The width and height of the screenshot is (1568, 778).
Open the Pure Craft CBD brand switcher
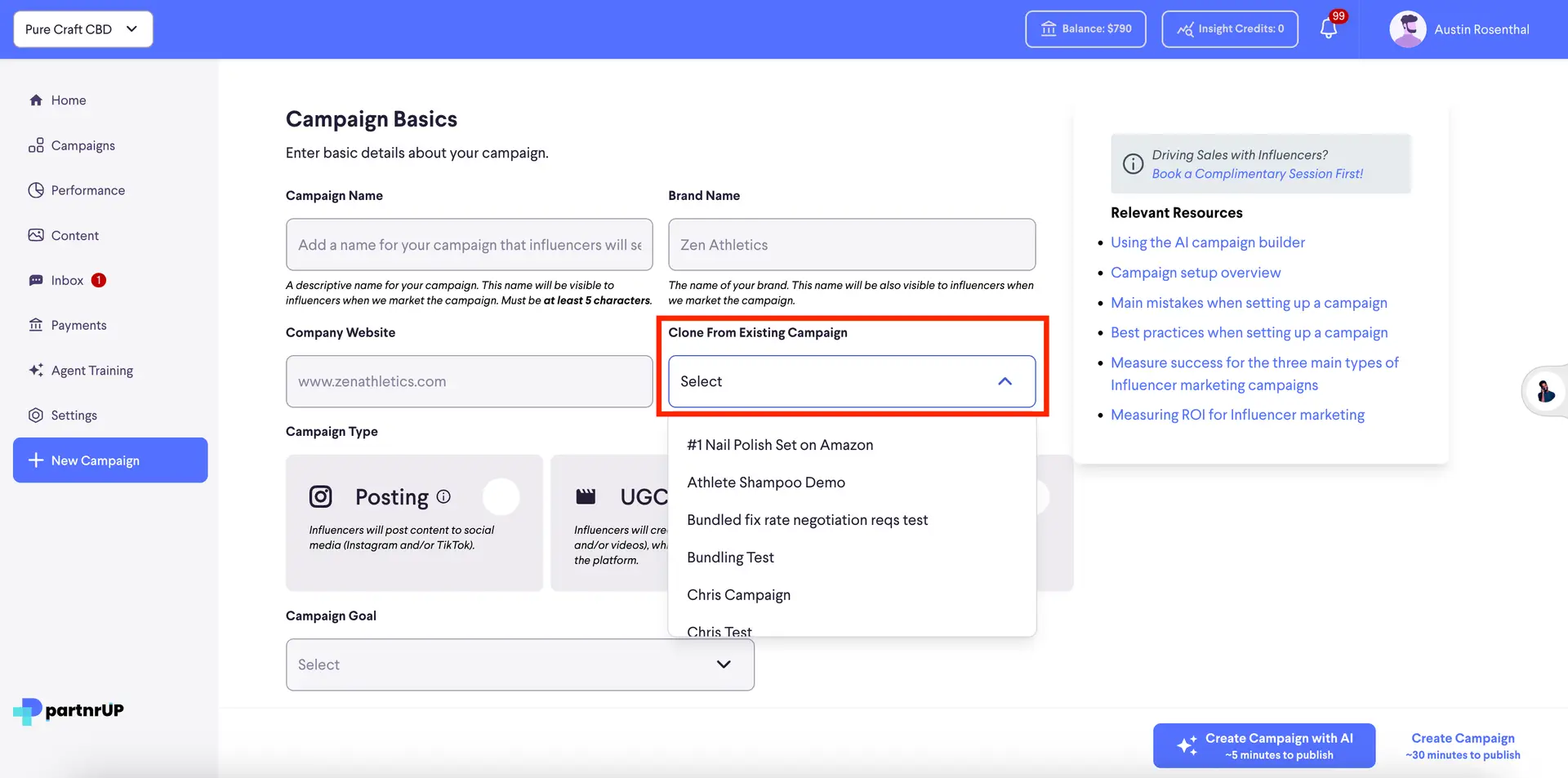(x=82, y=29)
